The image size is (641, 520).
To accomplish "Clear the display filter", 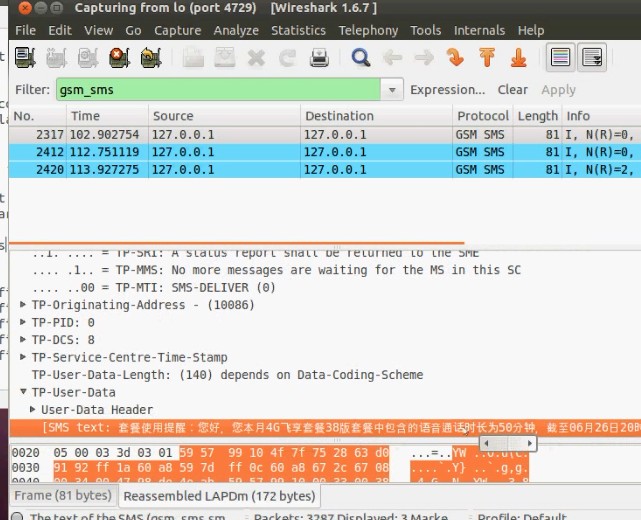I will [x=512, y=90].
